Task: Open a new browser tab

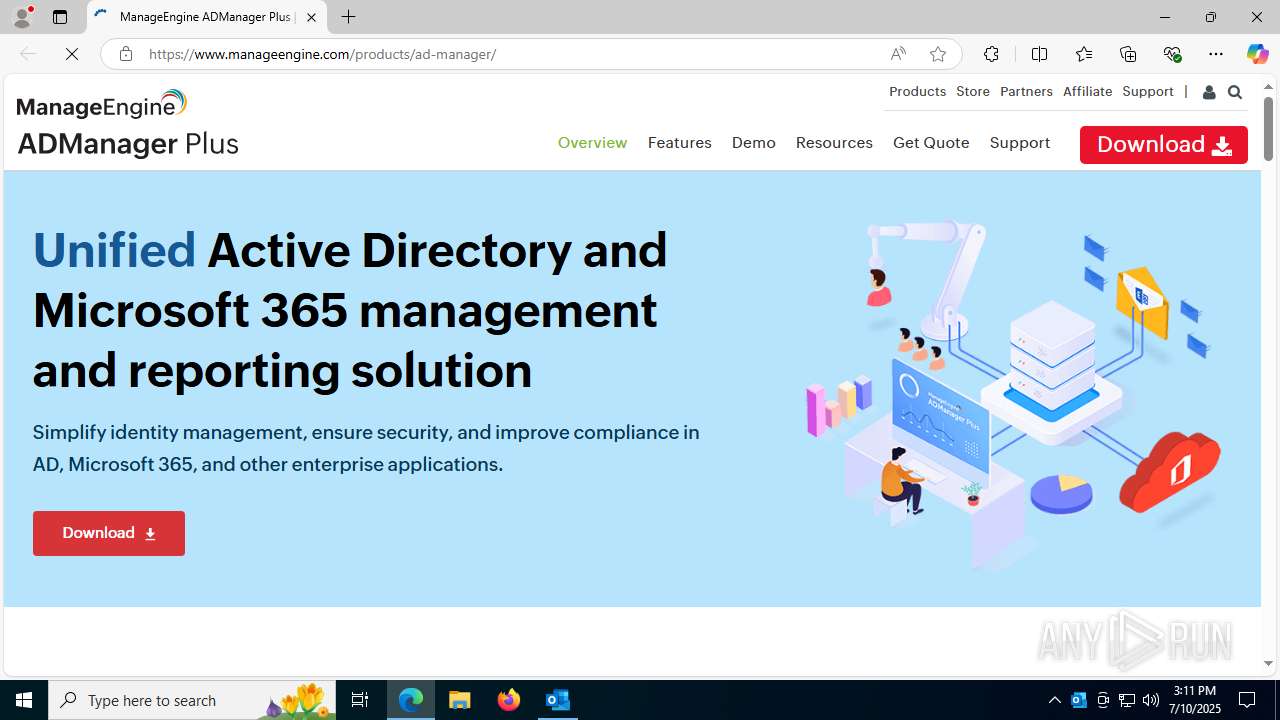Action: [x=348, y=17]
